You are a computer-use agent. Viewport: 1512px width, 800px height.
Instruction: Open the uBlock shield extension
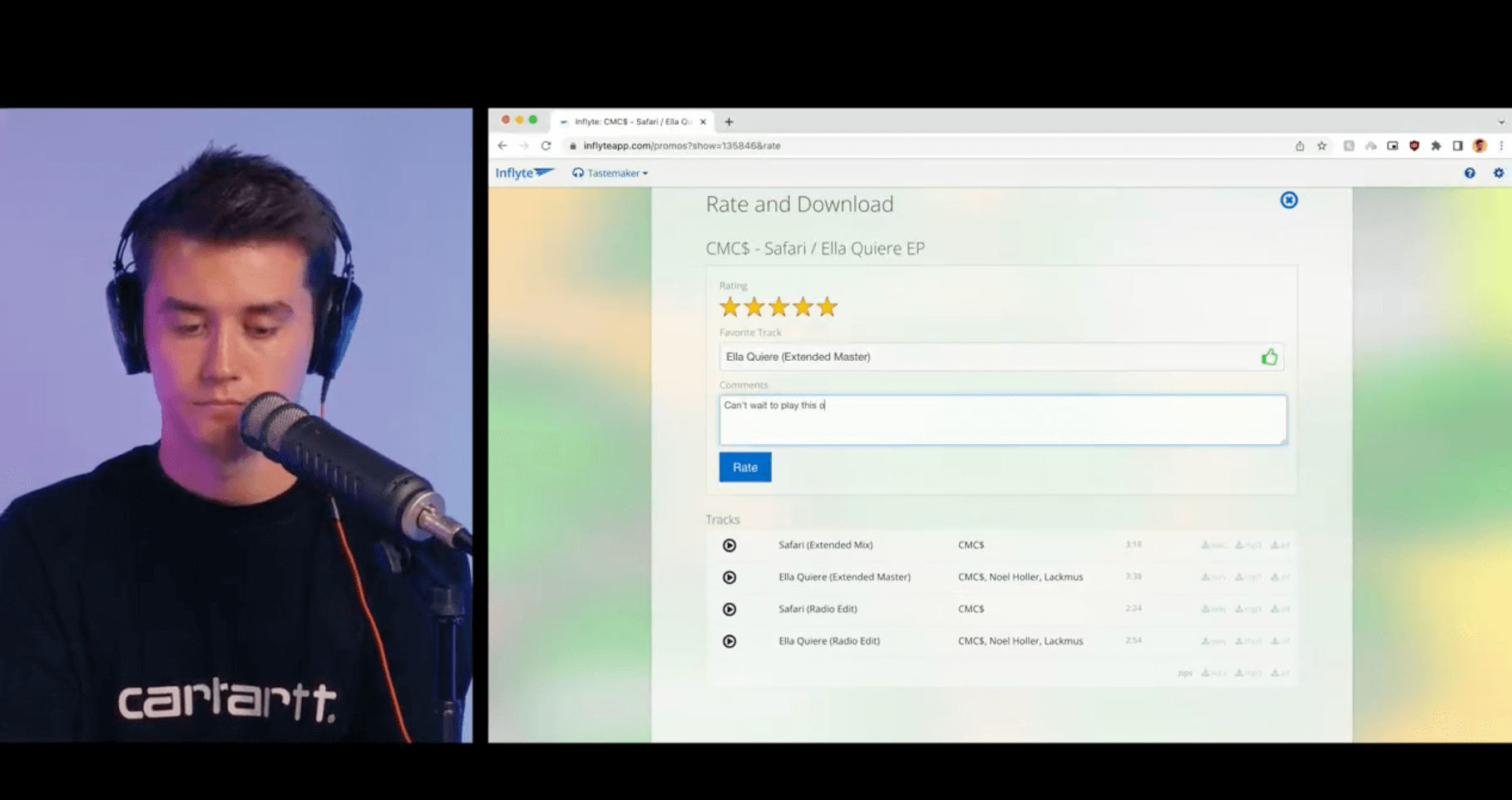(x=1414, y=146)
